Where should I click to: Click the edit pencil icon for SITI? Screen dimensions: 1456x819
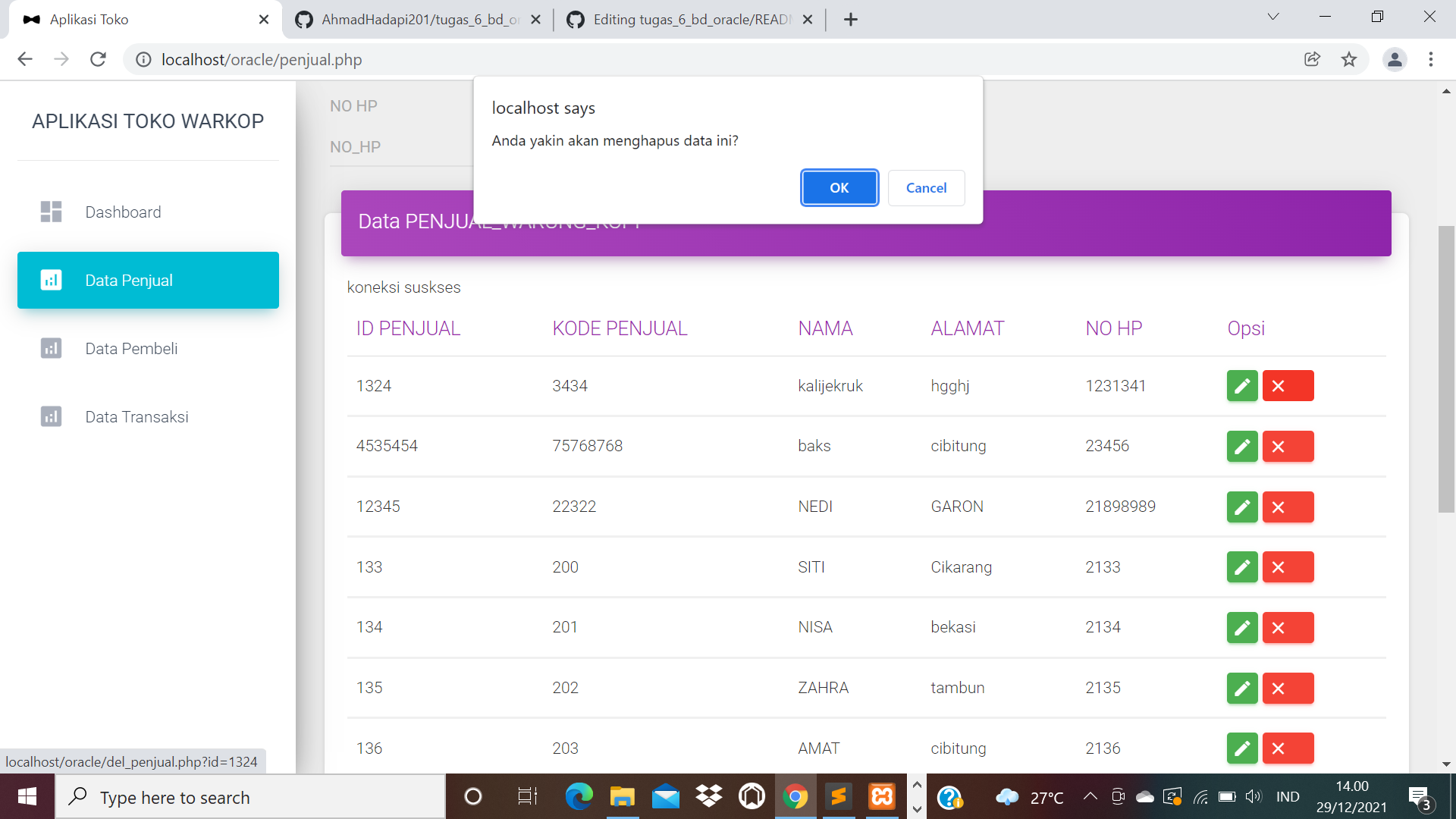point(1241,566)
